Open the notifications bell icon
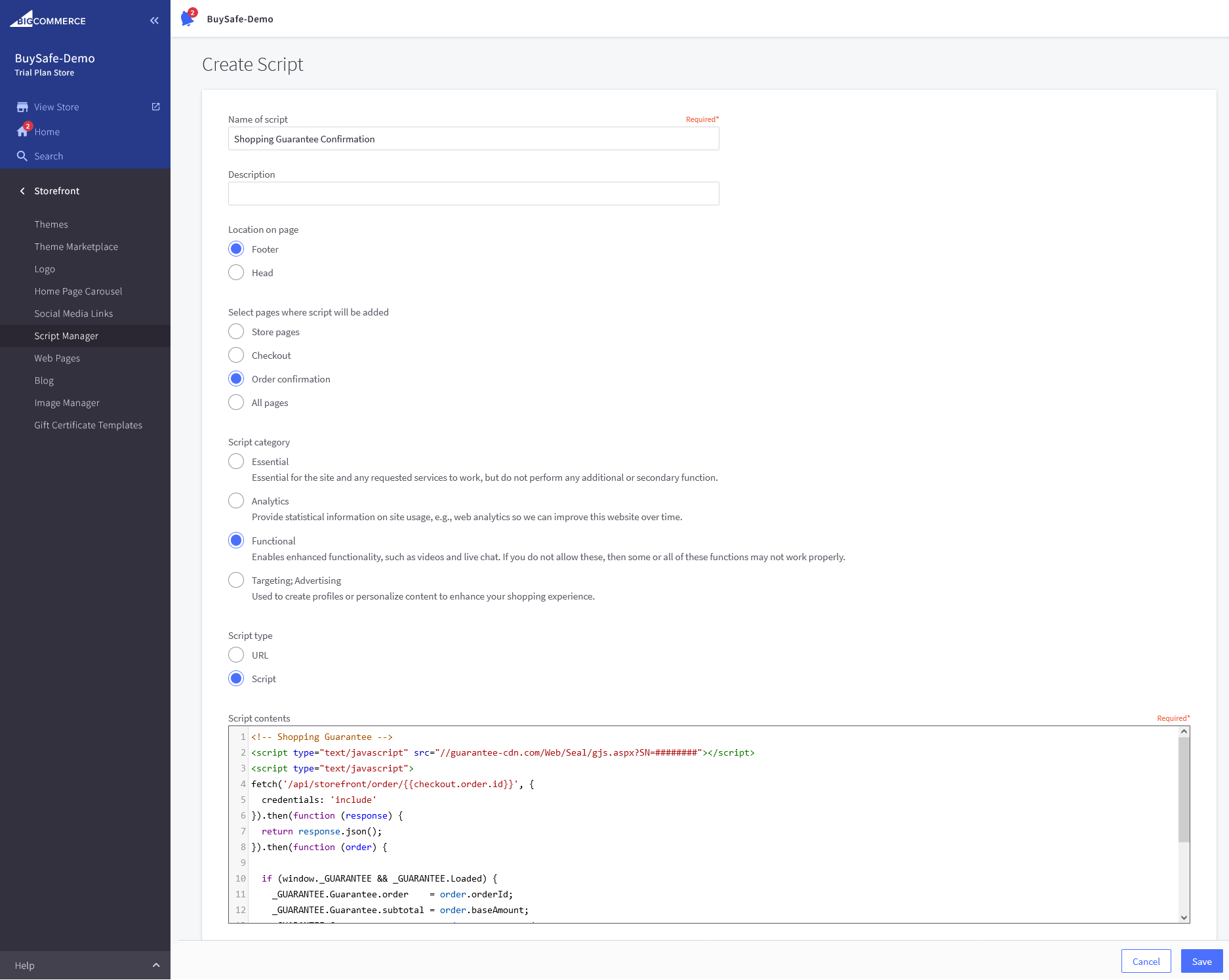This screenshot has width=1229, height=980. 188,18
